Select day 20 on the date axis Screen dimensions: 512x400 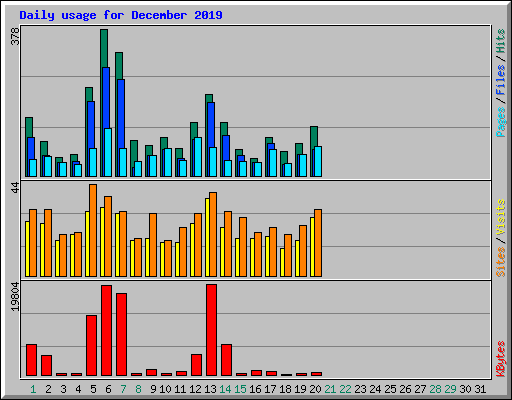coord(315,389)
